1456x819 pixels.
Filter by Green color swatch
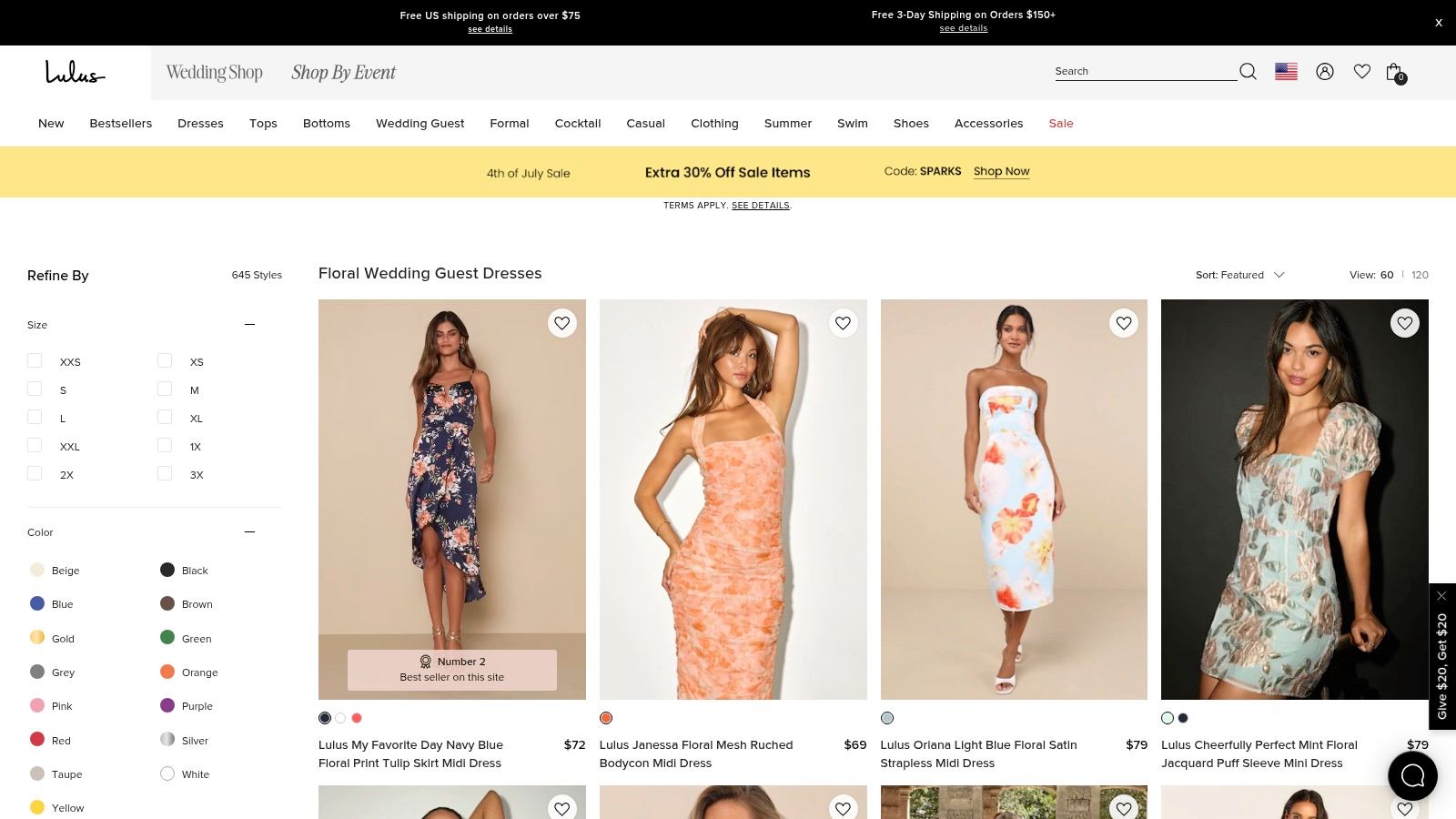pyautogui.click(x=167, y=637)
